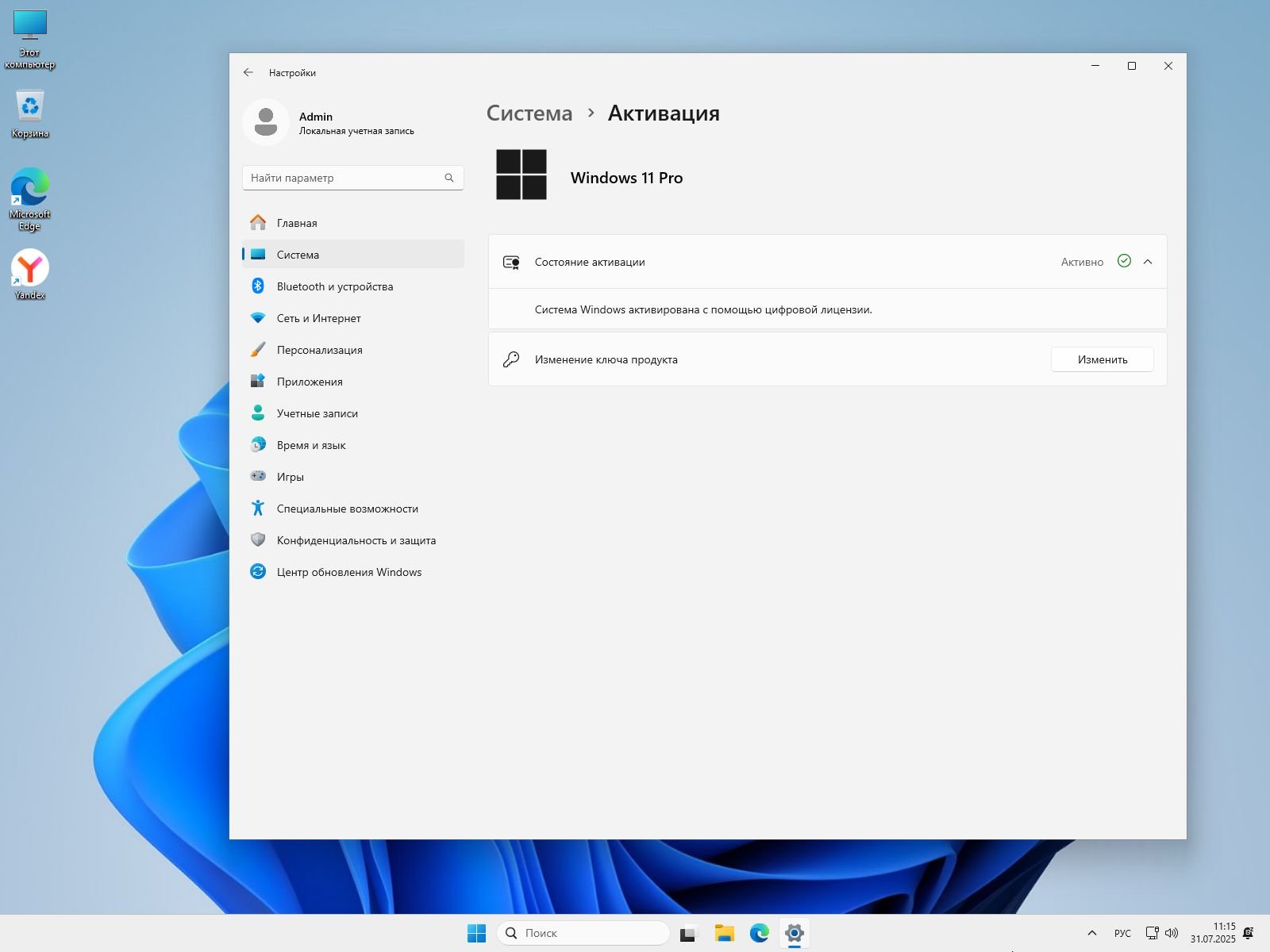Screen dimensions: 1270x952
Task: Select the Этот компьютер desktop icon
Action: tap(30, 40)
